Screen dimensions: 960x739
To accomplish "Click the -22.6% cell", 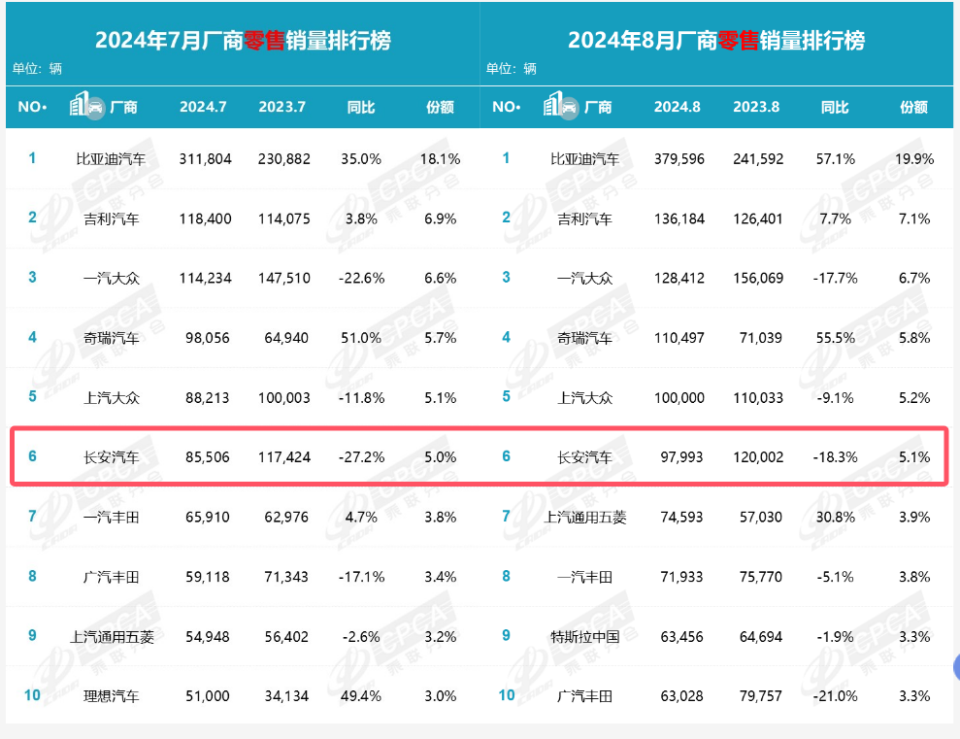I will [x=362, y=279].
